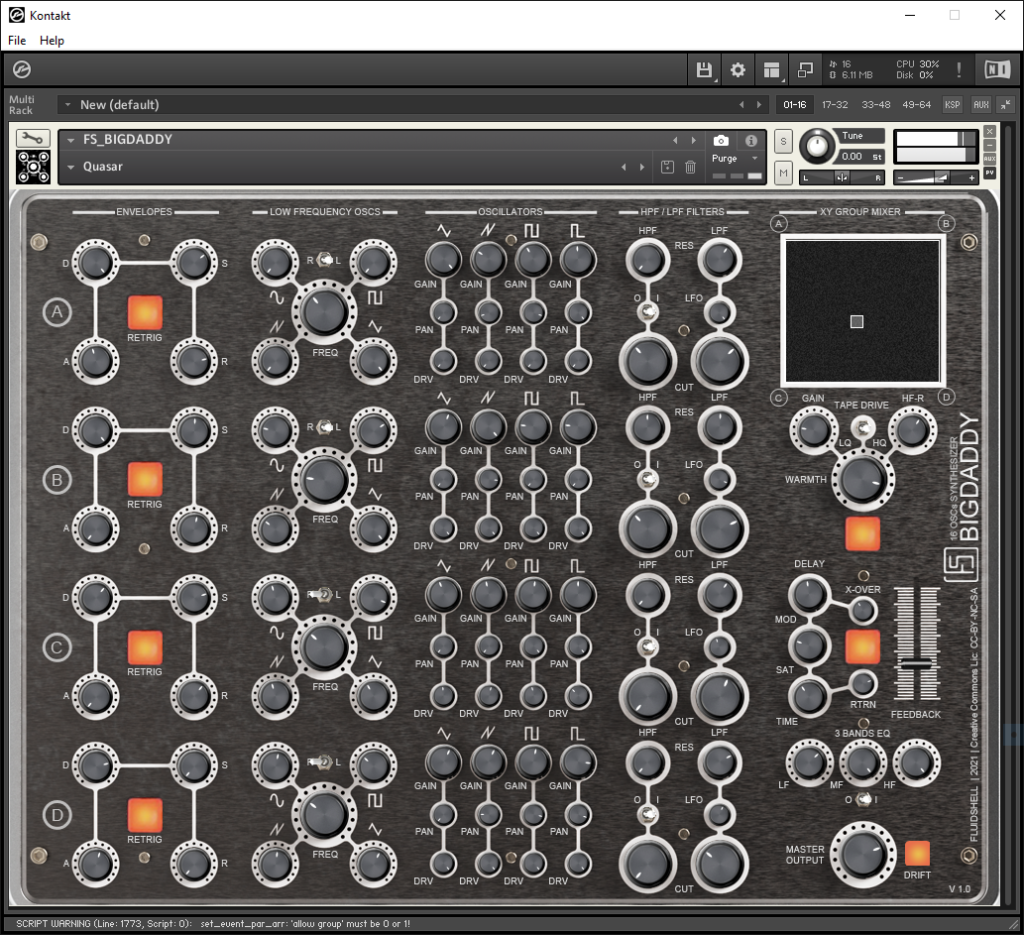Click the delay FEEDBACK fader
Viewport: 1024px width, 935px height.
point(916,664)
